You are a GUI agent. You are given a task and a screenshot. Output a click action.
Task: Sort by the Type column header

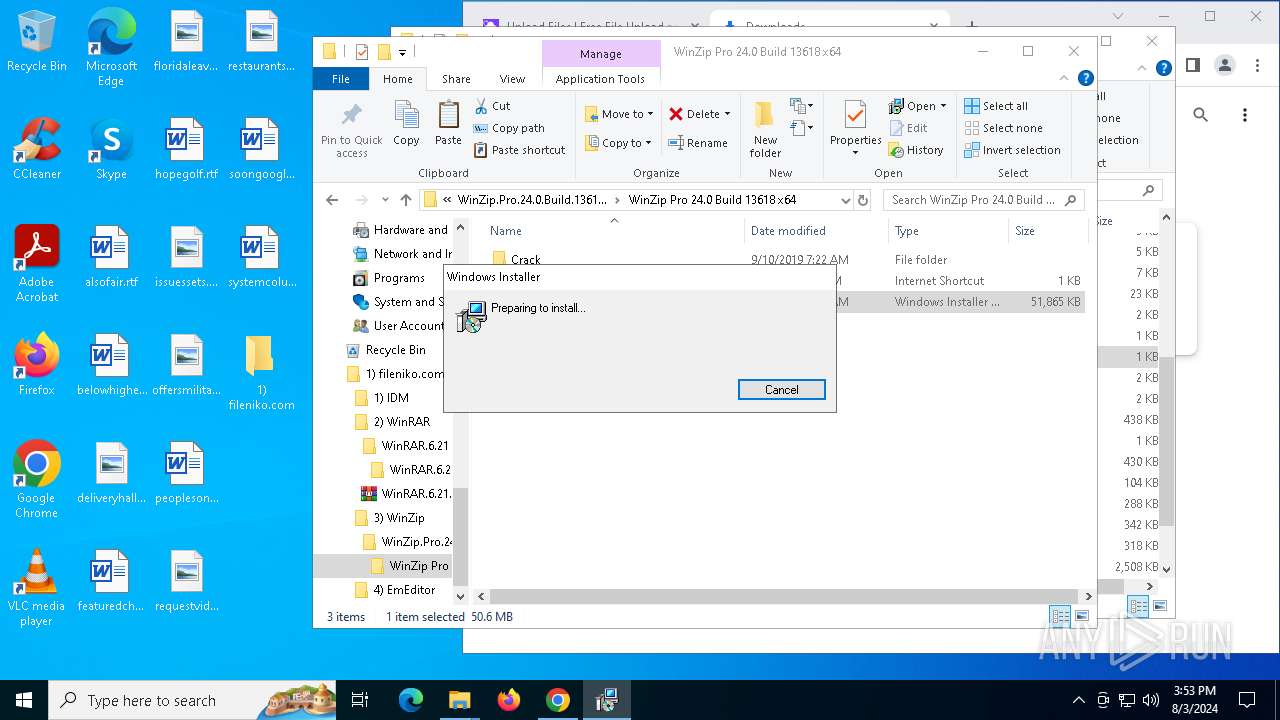click(947, 231)
